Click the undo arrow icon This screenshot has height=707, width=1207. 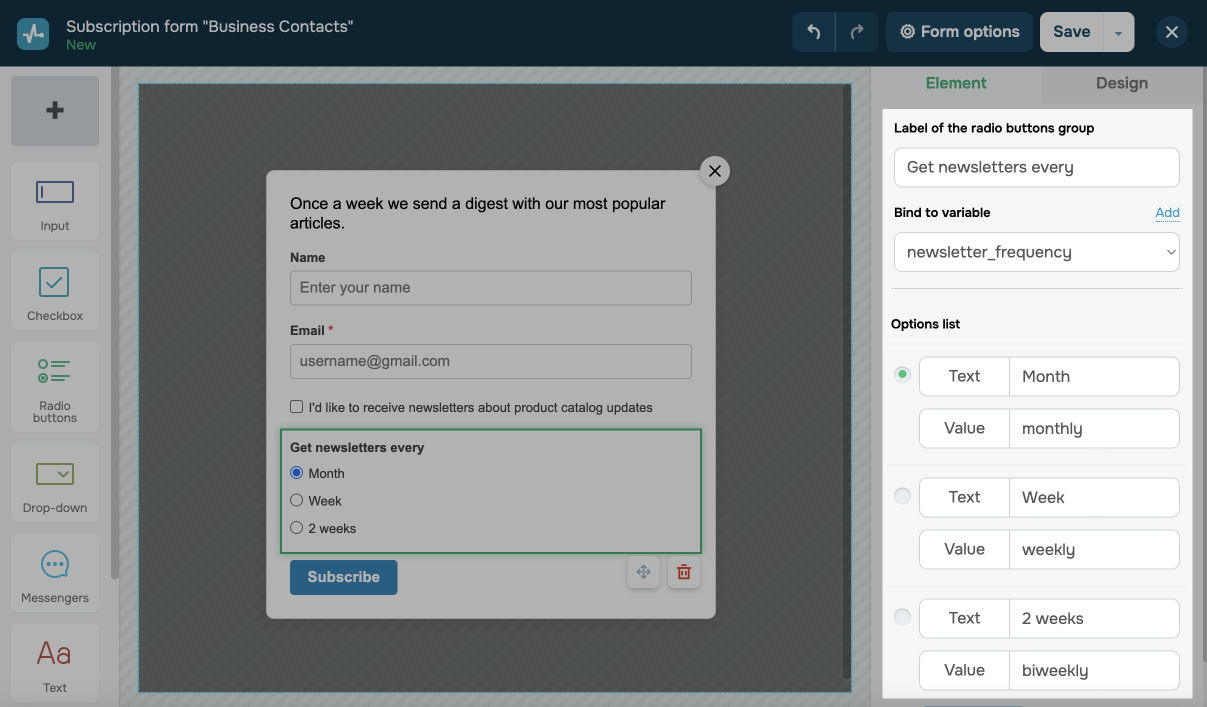pos(814,32)
